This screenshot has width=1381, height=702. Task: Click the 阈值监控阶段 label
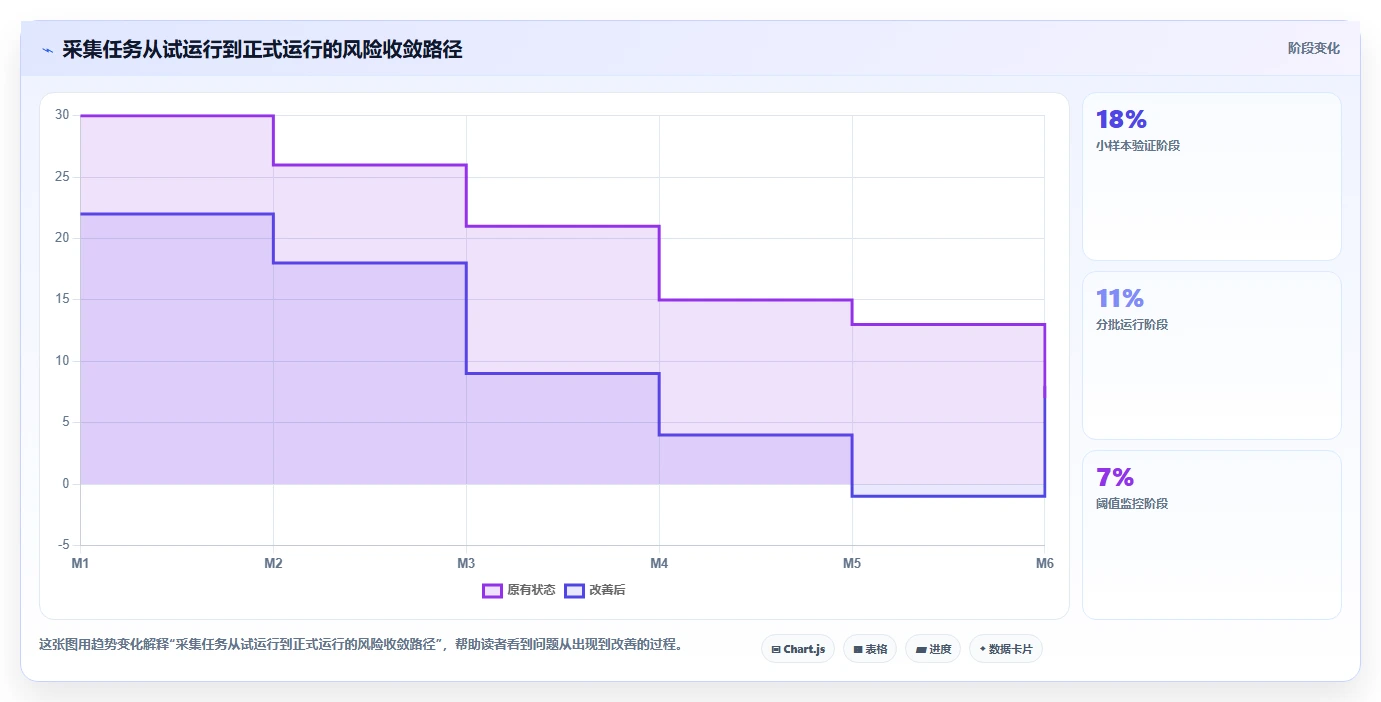click(1132, 504)
